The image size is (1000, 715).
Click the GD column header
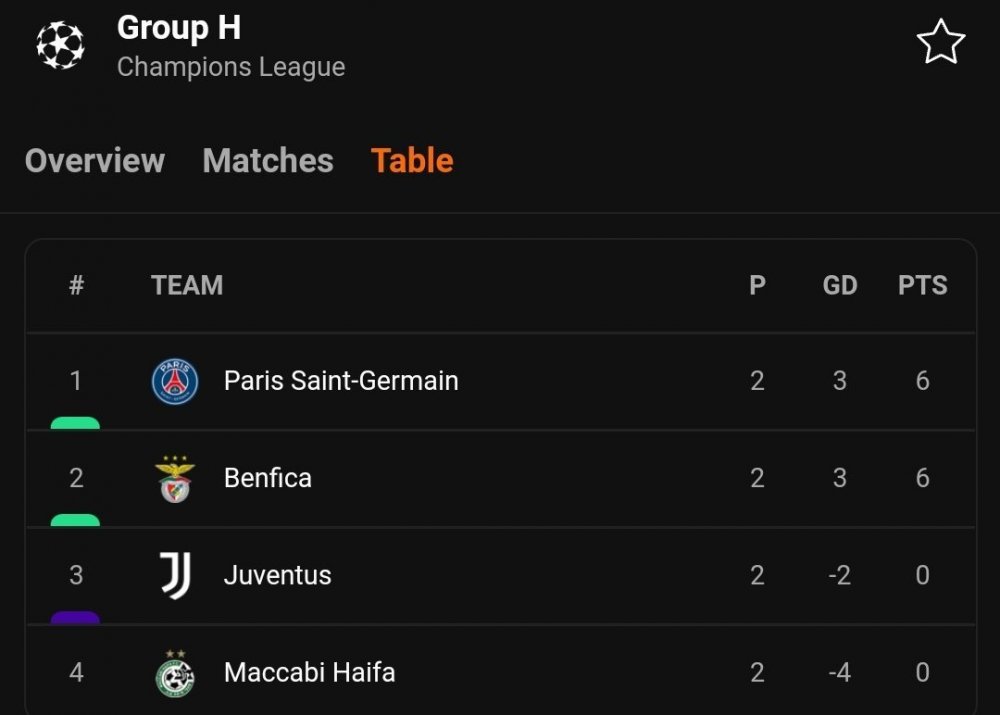tap(840, 285)
